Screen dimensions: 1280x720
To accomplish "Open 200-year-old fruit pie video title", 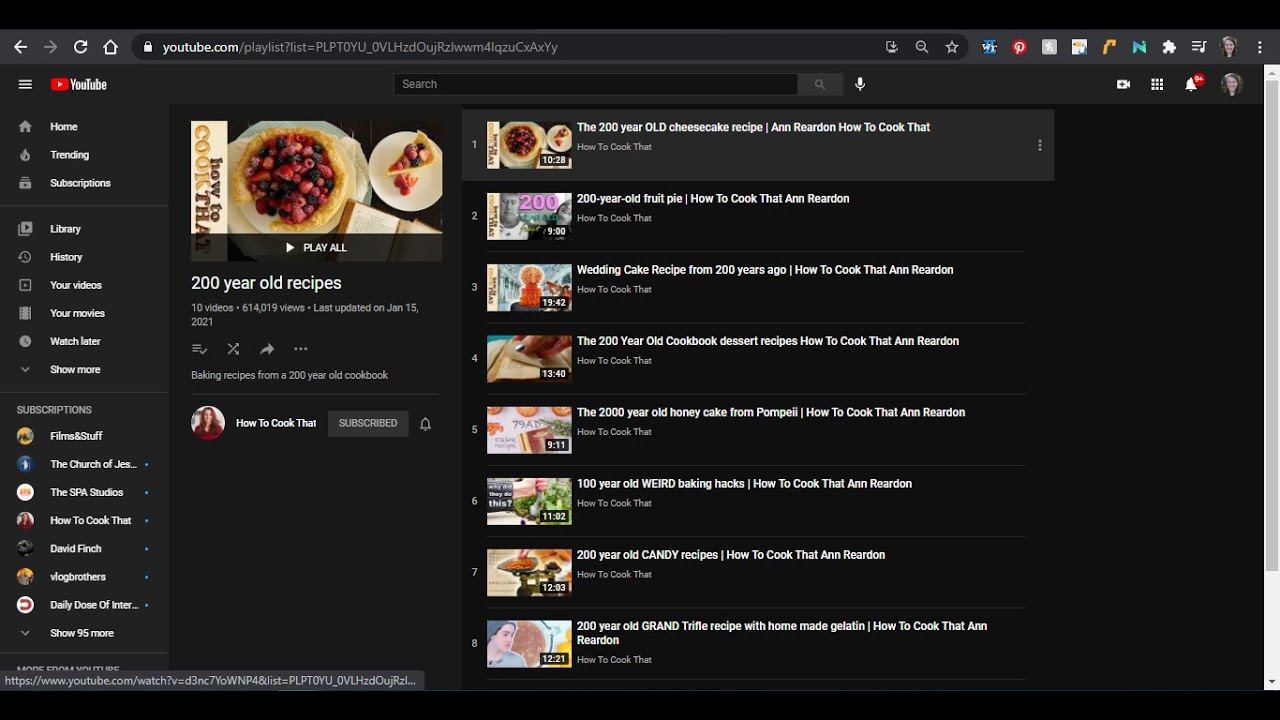I will point(713,199).
